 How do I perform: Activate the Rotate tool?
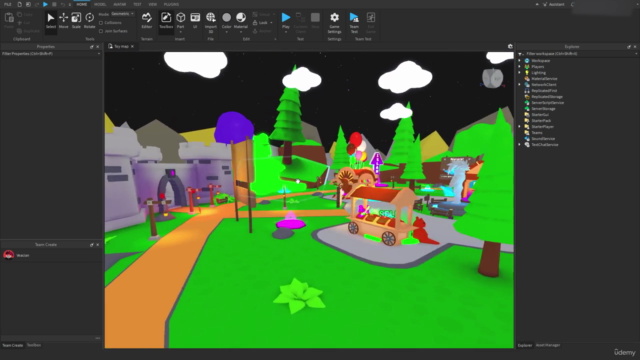click(89, 20)
